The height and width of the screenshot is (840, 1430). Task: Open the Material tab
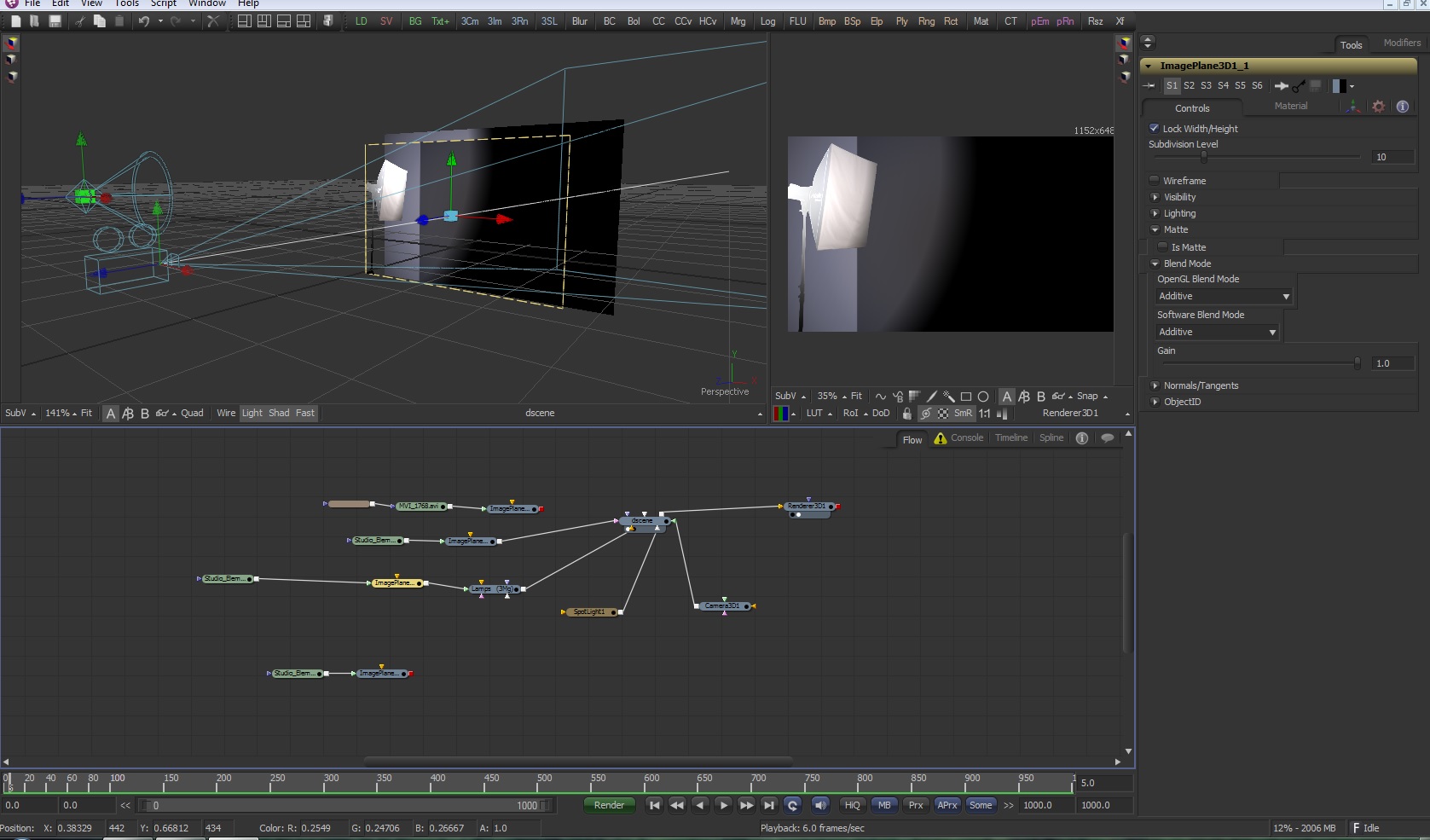click(1291, 106)
